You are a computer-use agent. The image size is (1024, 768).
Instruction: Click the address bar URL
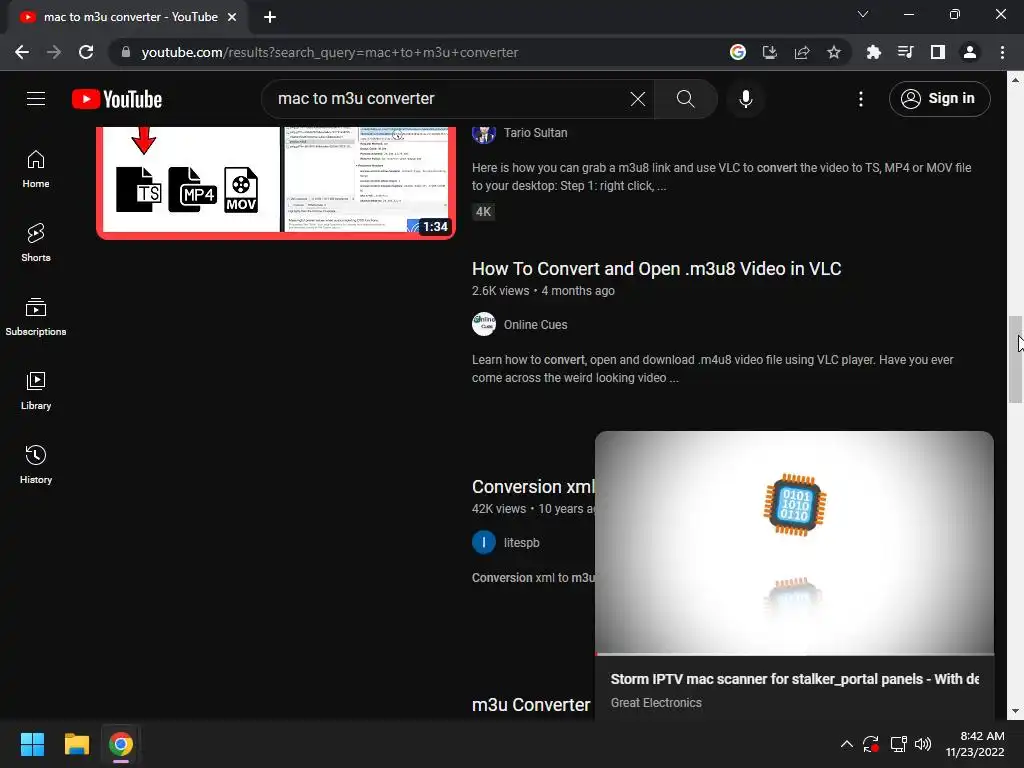pos(330,52)
